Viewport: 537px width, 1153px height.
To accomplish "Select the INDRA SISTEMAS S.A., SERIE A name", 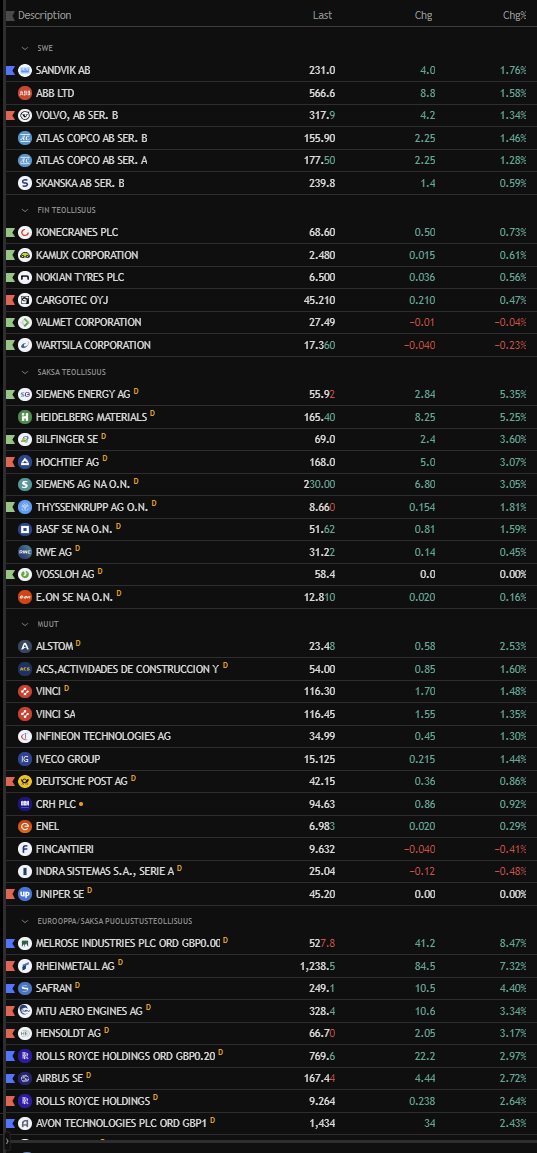I will pyautogui.click(x=104, y=871).
